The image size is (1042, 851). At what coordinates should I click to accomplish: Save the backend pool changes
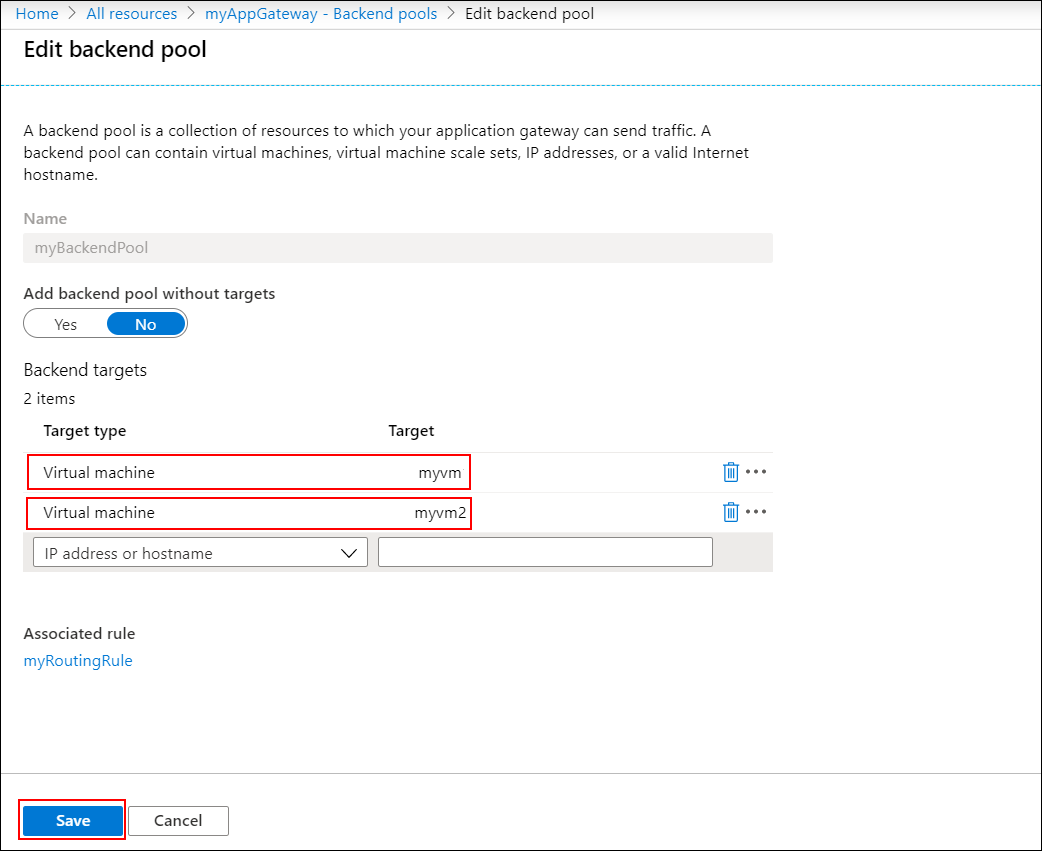[71, 820]
